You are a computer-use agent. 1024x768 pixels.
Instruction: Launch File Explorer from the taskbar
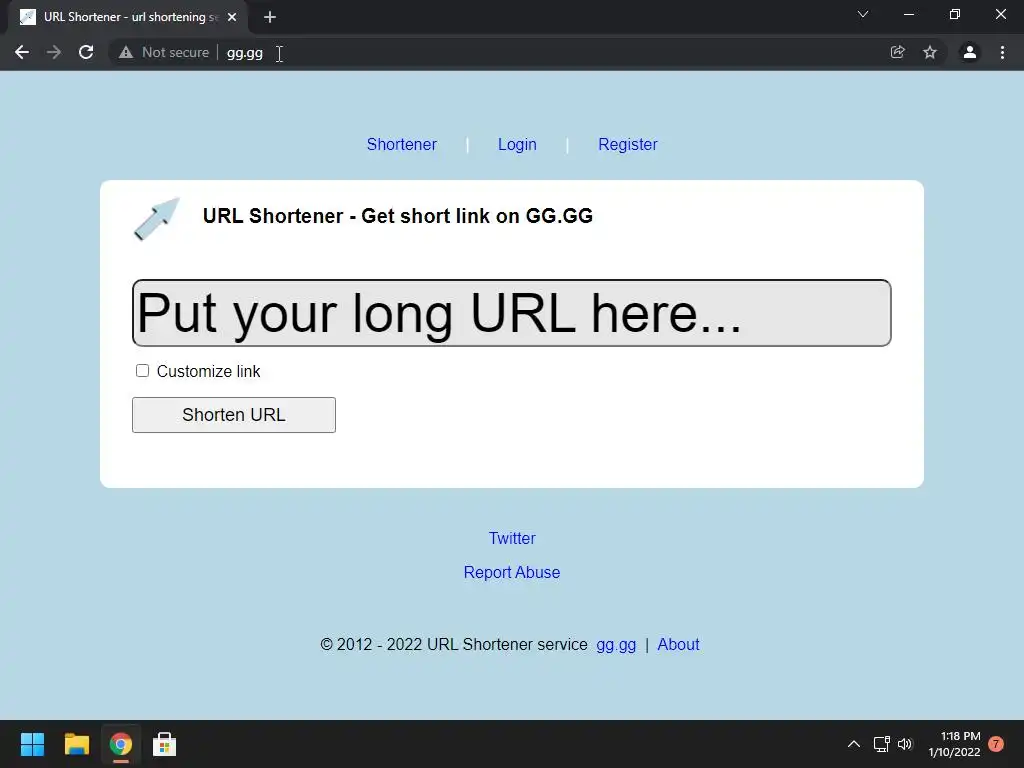pyautogui.click(x=76, y=744)
